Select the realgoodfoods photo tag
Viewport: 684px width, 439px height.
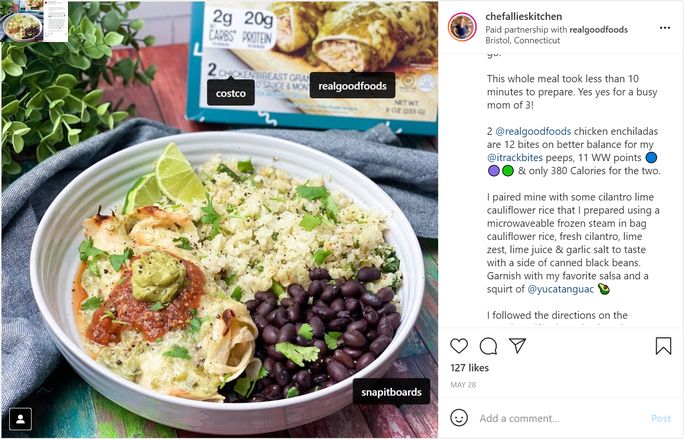[352, 85]
